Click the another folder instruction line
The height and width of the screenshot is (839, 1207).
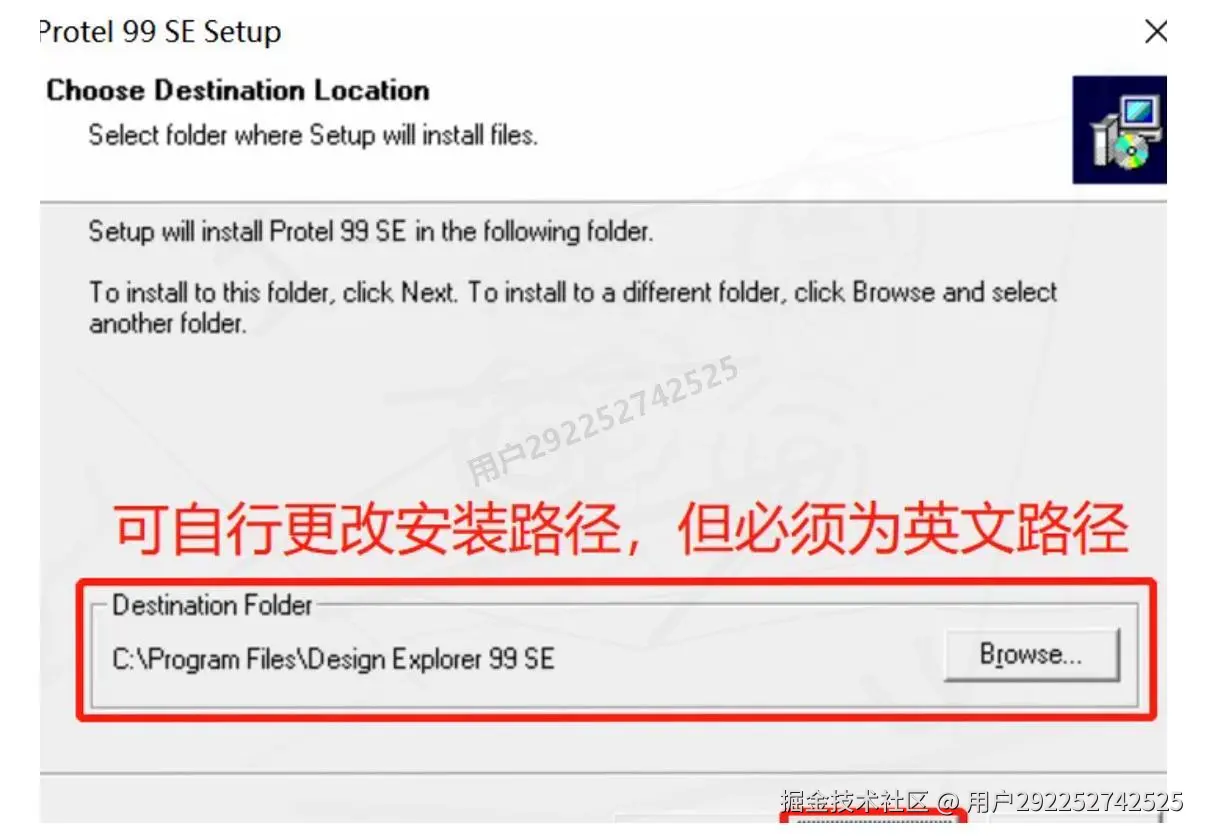click(167, 324)
